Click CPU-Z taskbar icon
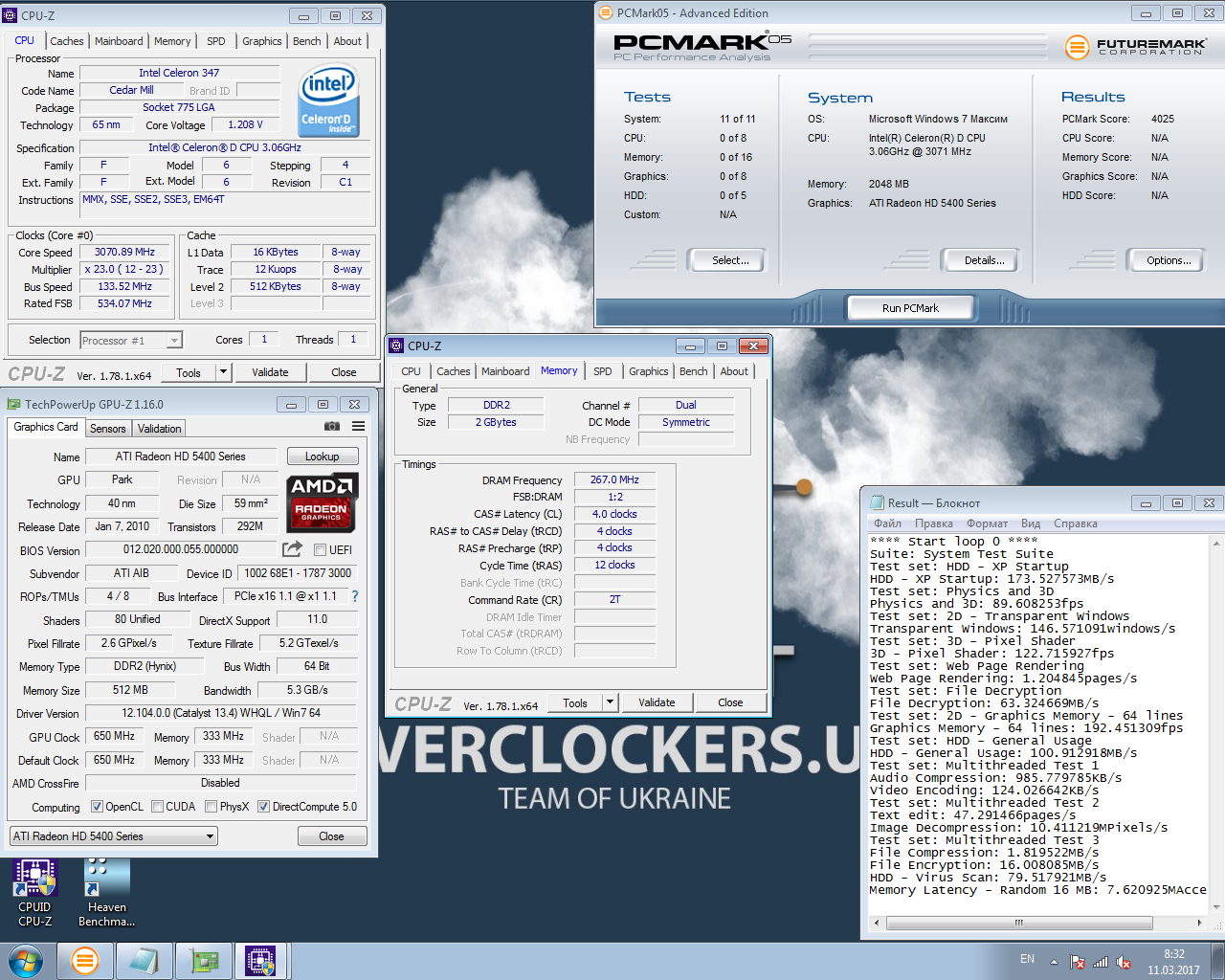Viewport: 1225px width, 980px height. 260,961
